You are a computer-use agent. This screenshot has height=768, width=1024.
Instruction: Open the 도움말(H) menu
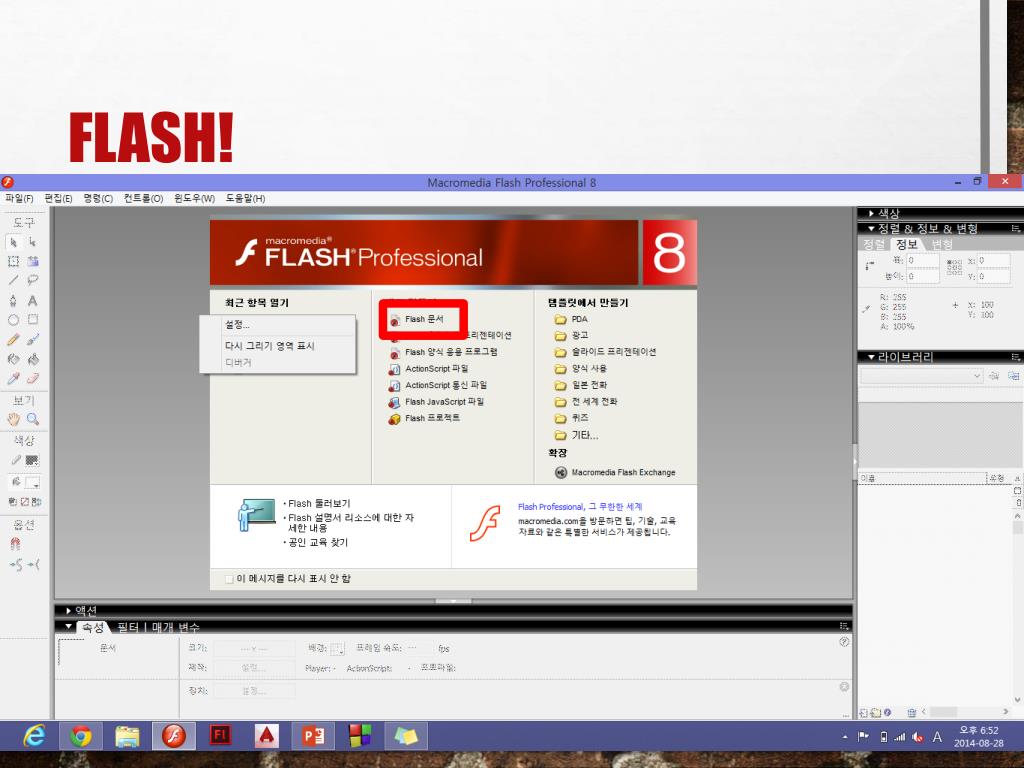coord(245,198)
